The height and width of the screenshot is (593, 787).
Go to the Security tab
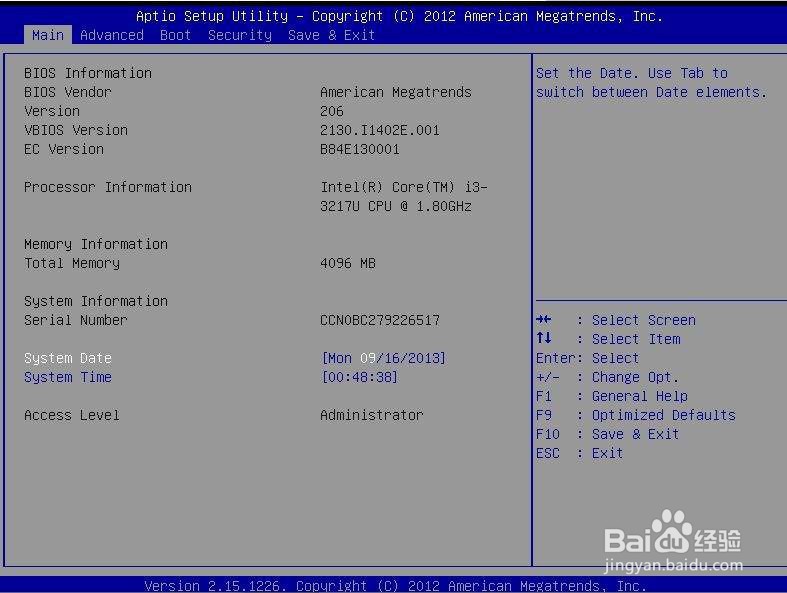tap(239, 35)
